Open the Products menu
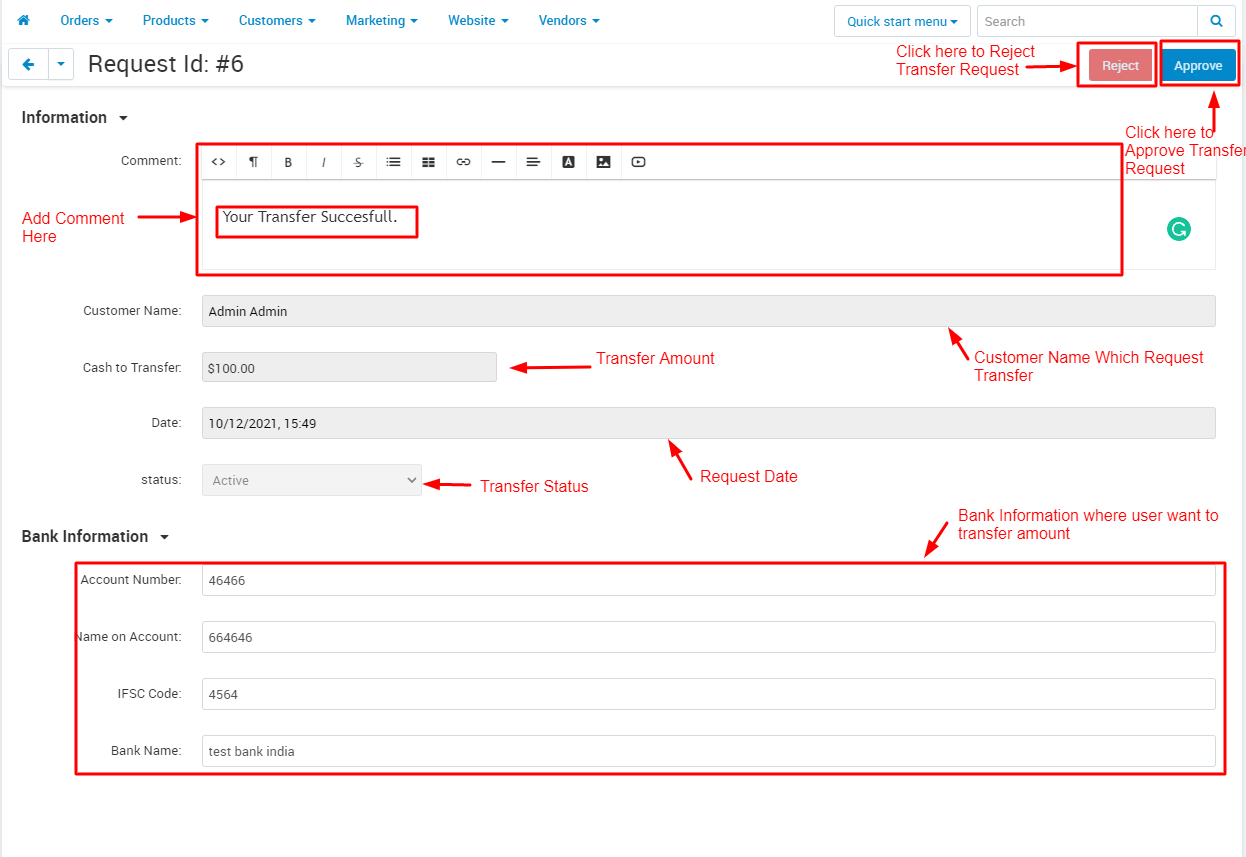1246x857 pixels. point(175,20)
